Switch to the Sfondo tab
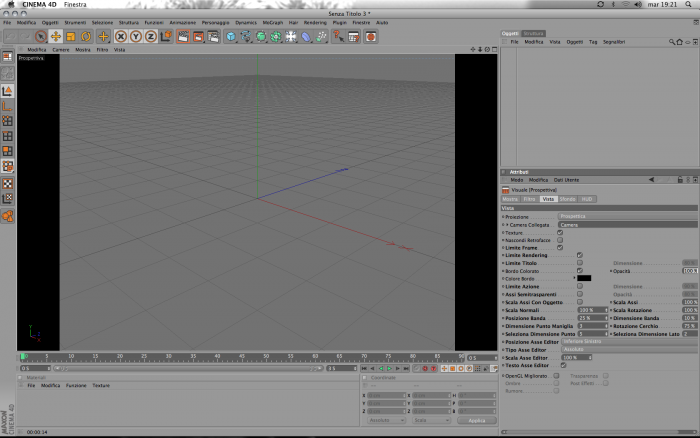The image size is (700, 438). (567, 199)
